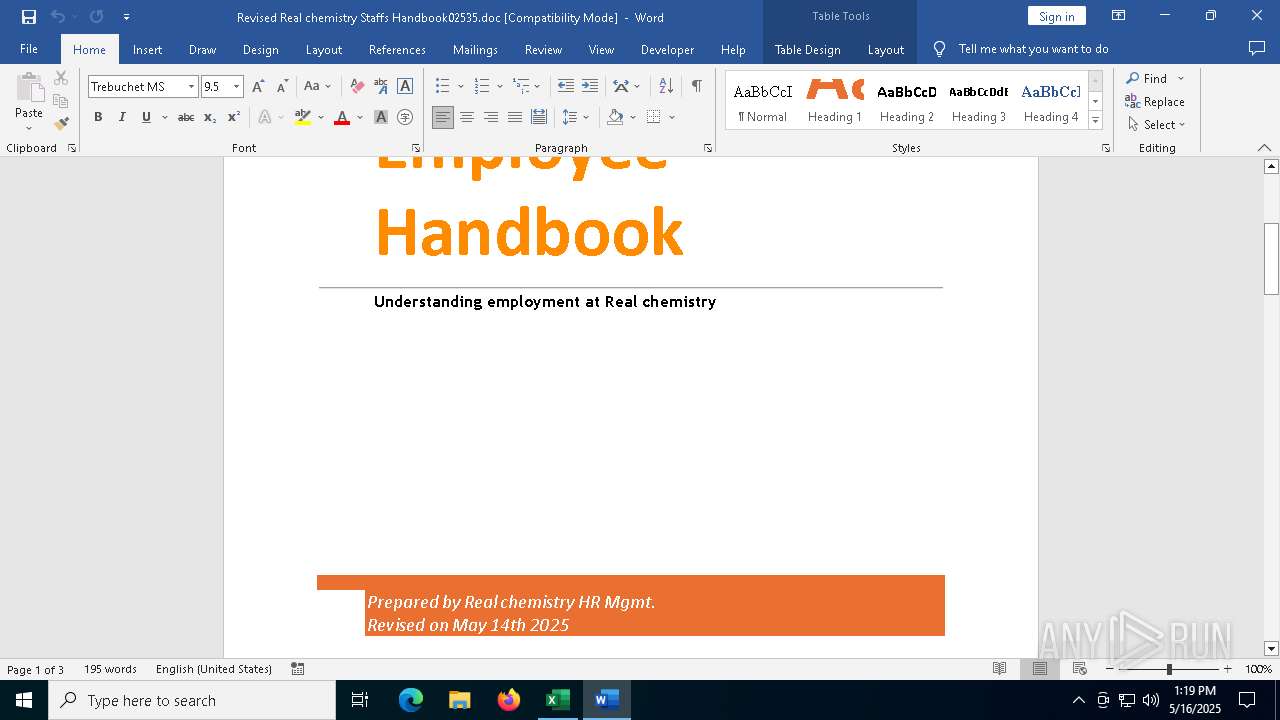Save the document from the Quick Access Toolbar

[28, 17]
